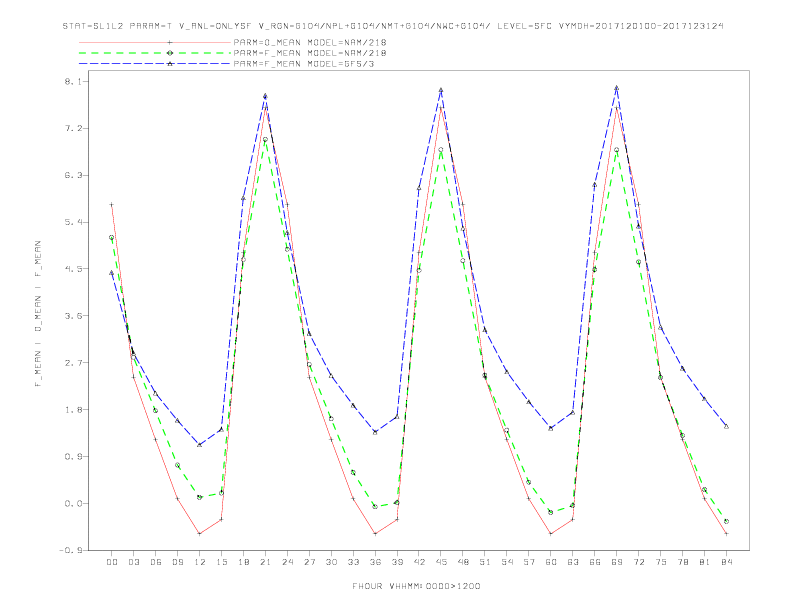
Task: Click x-axis tick label 54
Action: (507, 562)
